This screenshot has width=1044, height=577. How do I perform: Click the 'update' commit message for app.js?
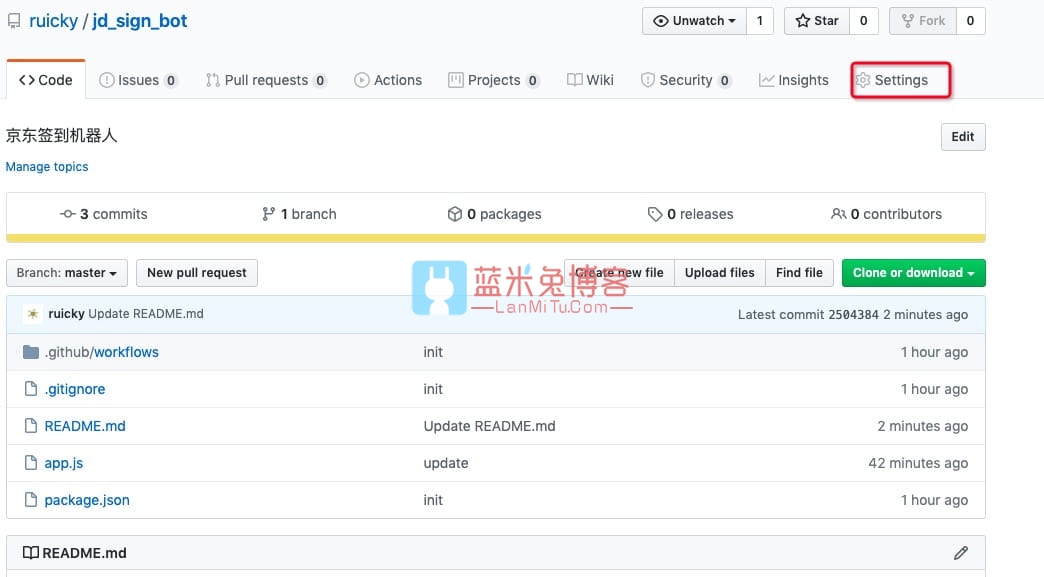tap(446, 463)
